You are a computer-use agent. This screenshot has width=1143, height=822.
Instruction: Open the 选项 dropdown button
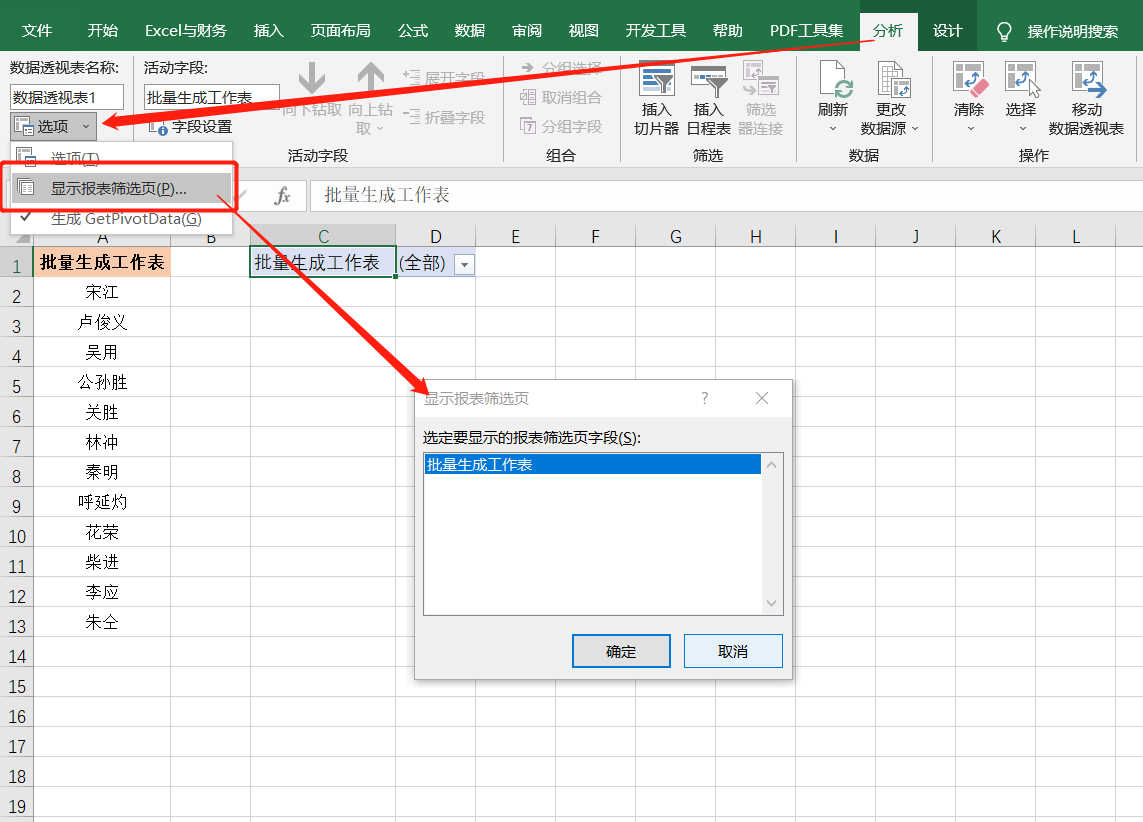coord(54,126)
